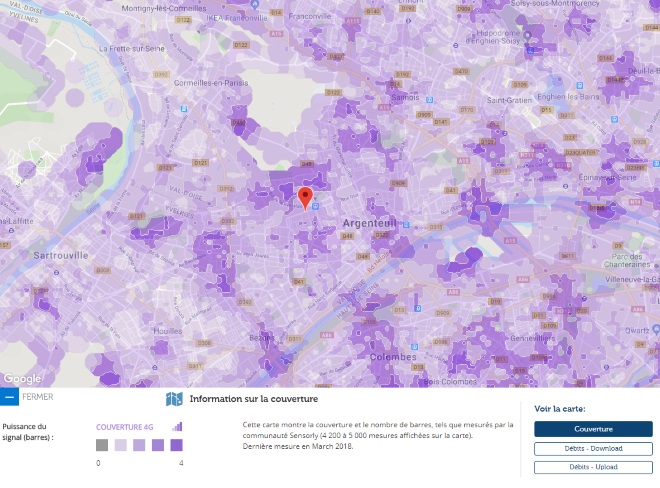Screen dimensions: 660x488
Task: Click the FERMER label to close panel
Action: click(x=38, y=397)
